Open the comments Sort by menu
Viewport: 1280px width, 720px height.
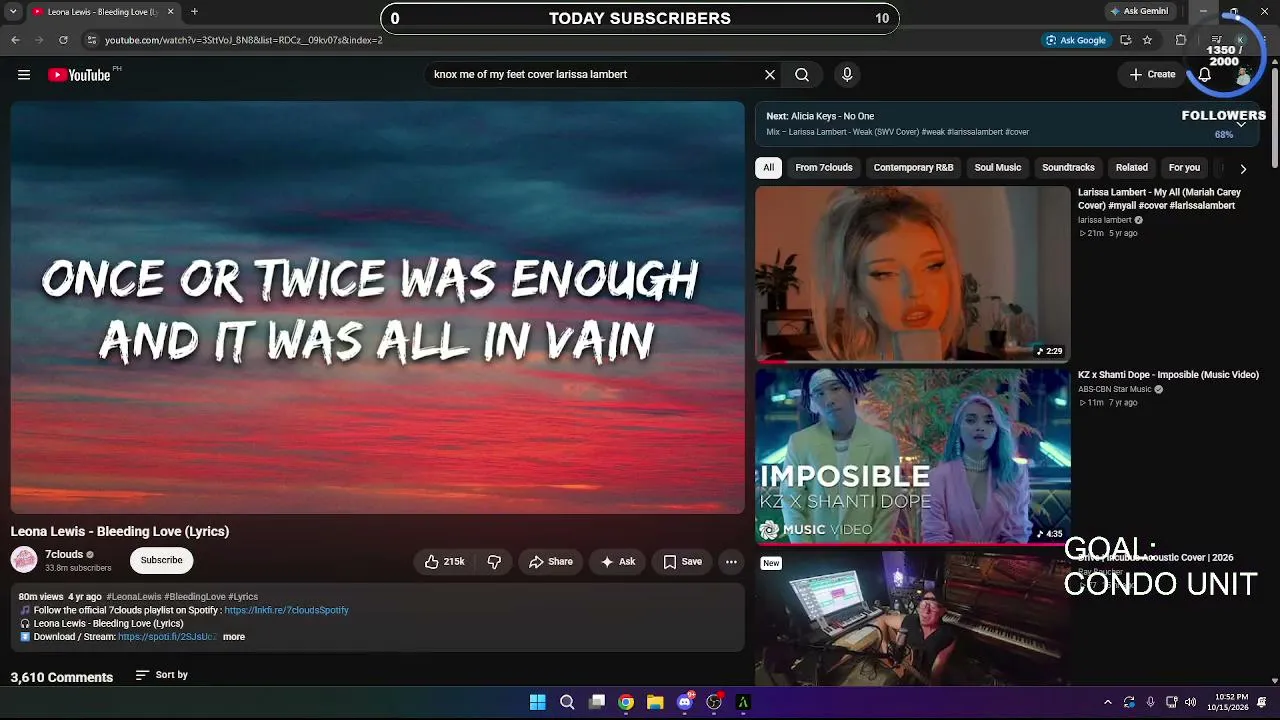pyautogui.click(x=162, y=675)
